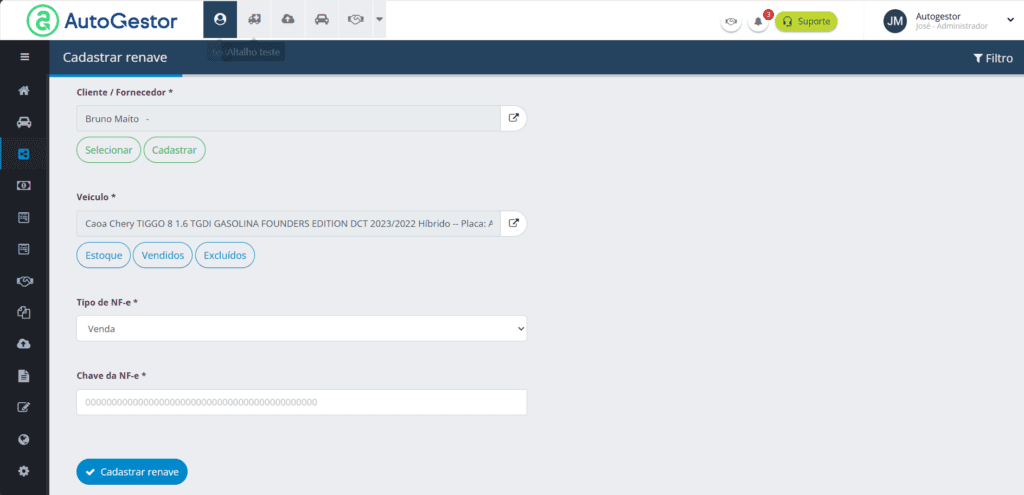1024x495 pixels.
Task: Click the globe icon in sidebar
Action: click(24, 439)
